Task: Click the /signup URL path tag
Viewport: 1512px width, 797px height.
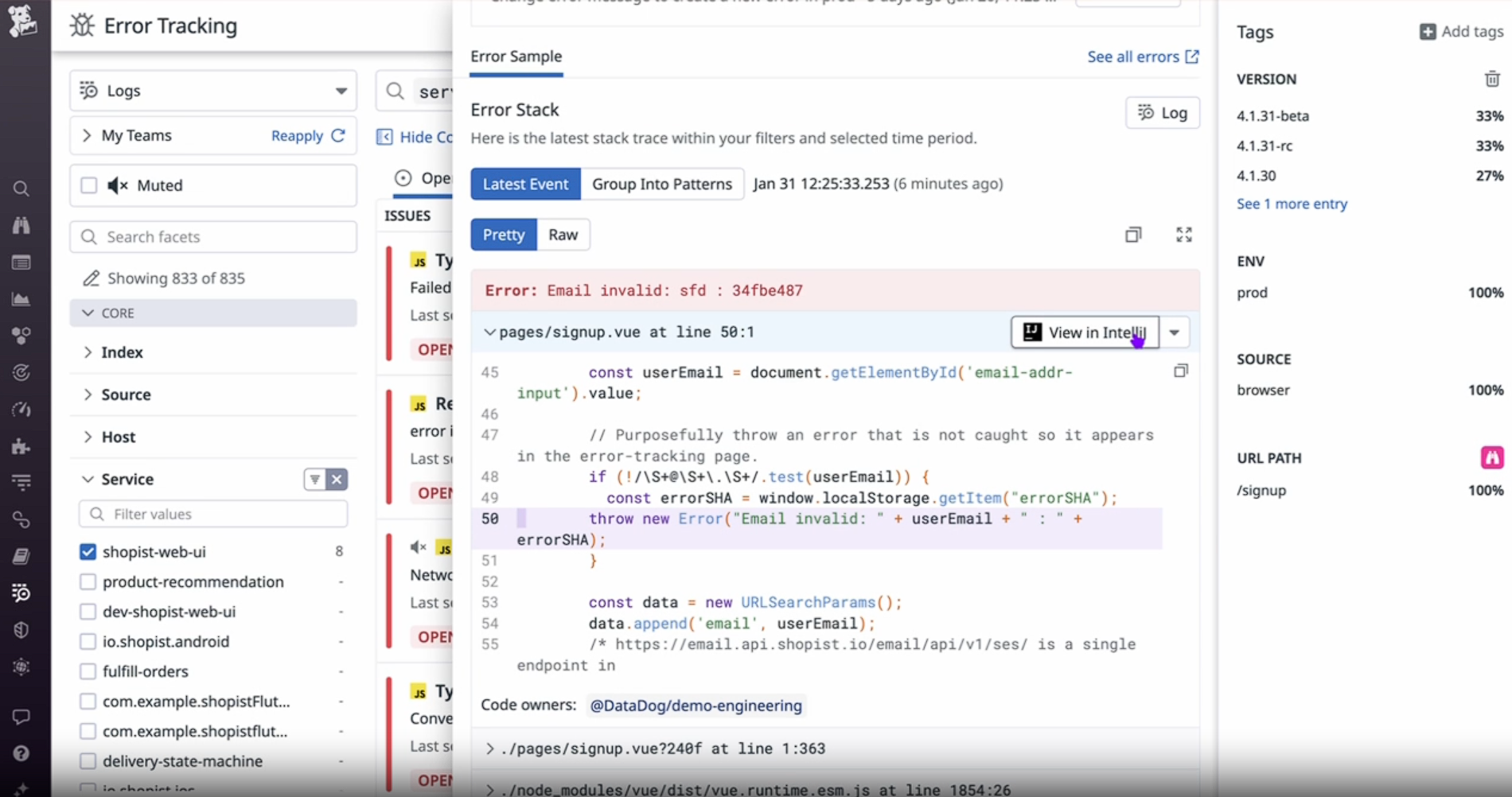Action: [x=1261, y=490]
